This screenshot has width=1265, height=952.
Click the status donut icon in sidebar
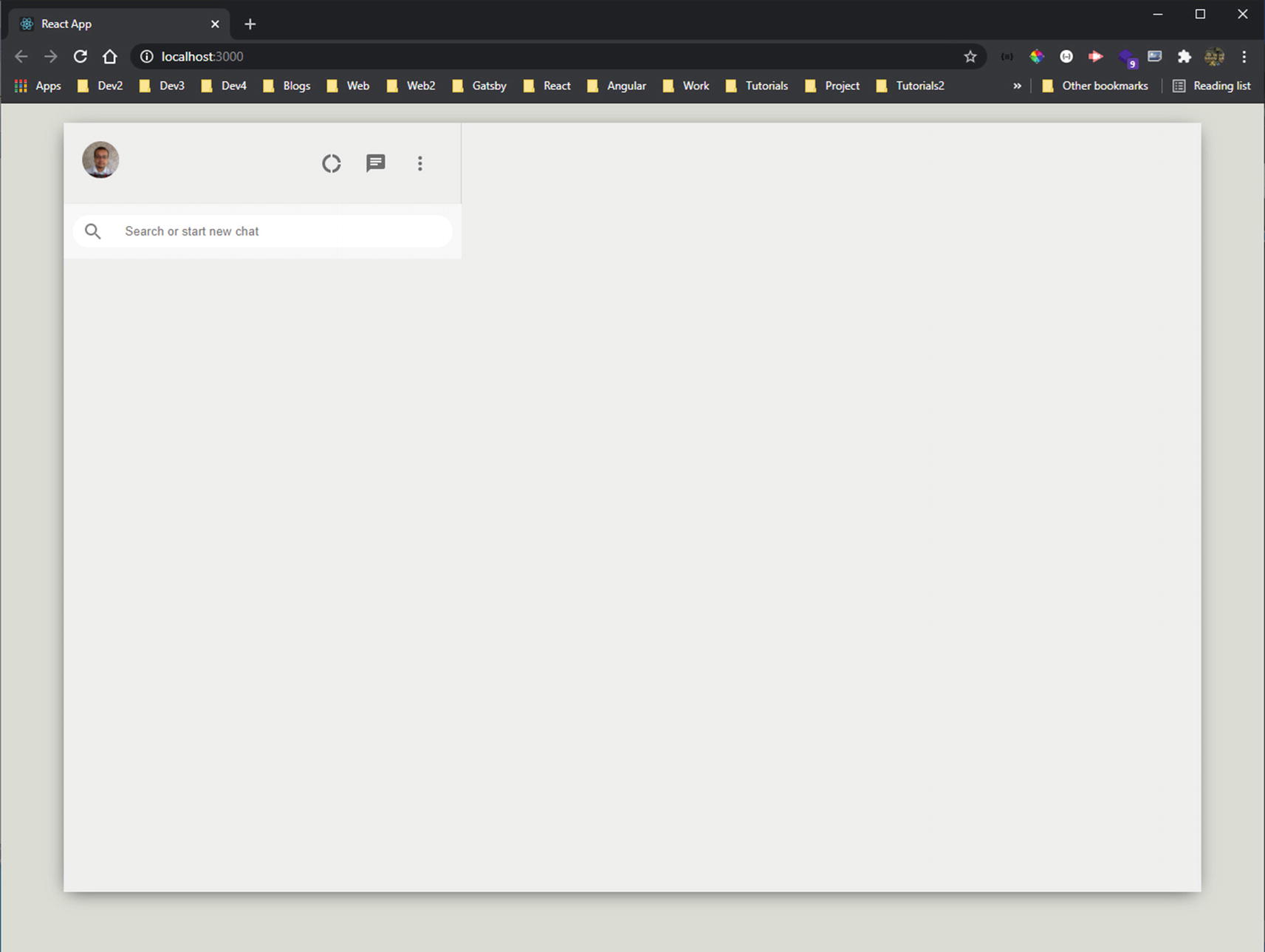(331, 163)
